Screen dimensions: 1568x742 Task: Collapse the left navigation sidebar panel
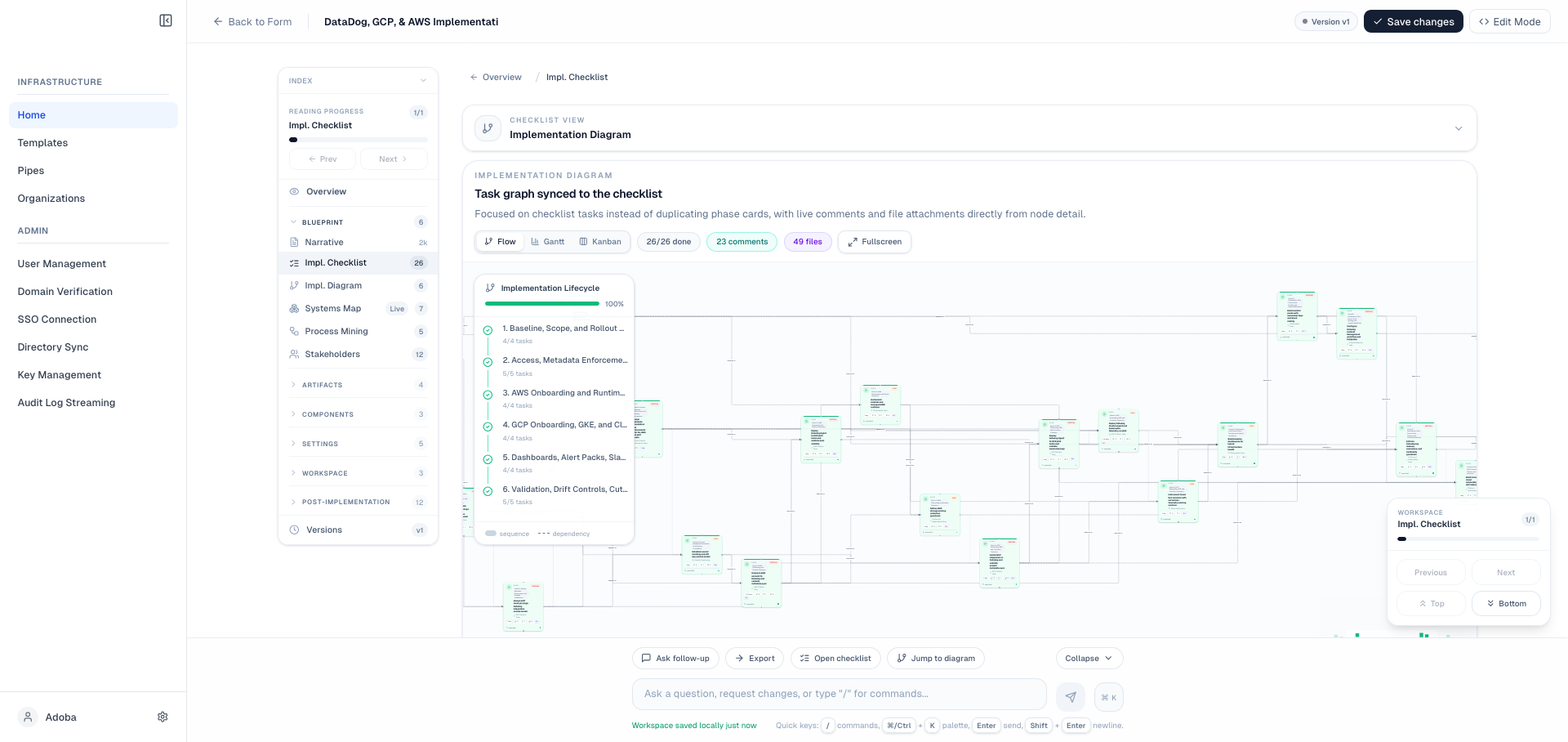165,20
